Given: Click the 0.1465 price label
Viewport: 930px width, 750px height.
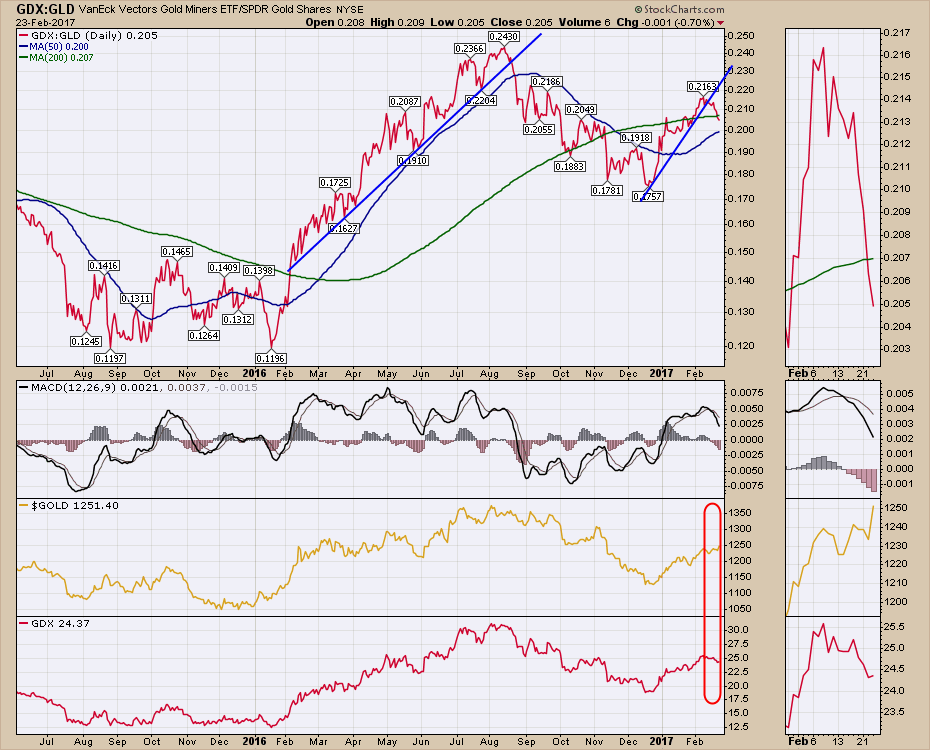Looking at the screenshot, I should coord(177,251).
